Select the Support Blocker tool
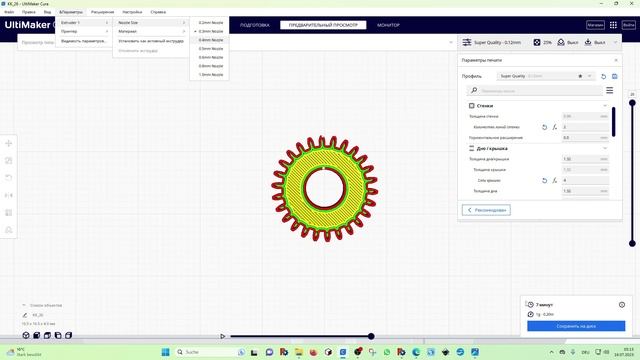The image size is (640, 360). coord(9,230)
